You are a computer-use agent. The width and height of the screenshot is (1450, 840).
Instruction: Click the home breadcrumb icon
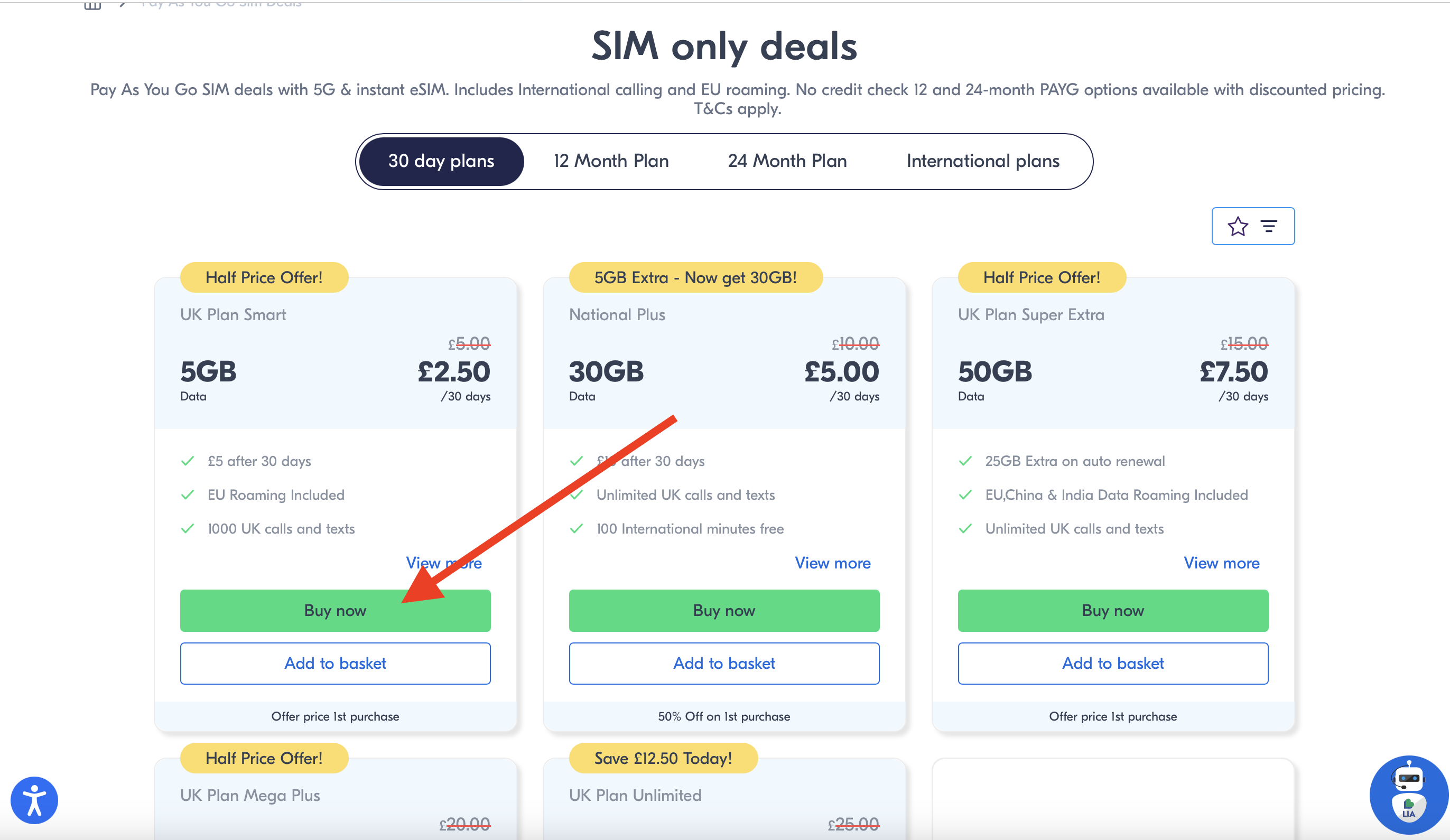(92, 5)
